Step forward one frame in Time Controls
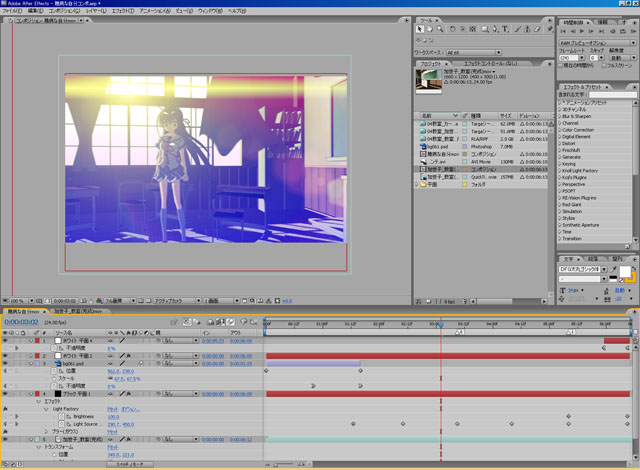 click(591, 31)
